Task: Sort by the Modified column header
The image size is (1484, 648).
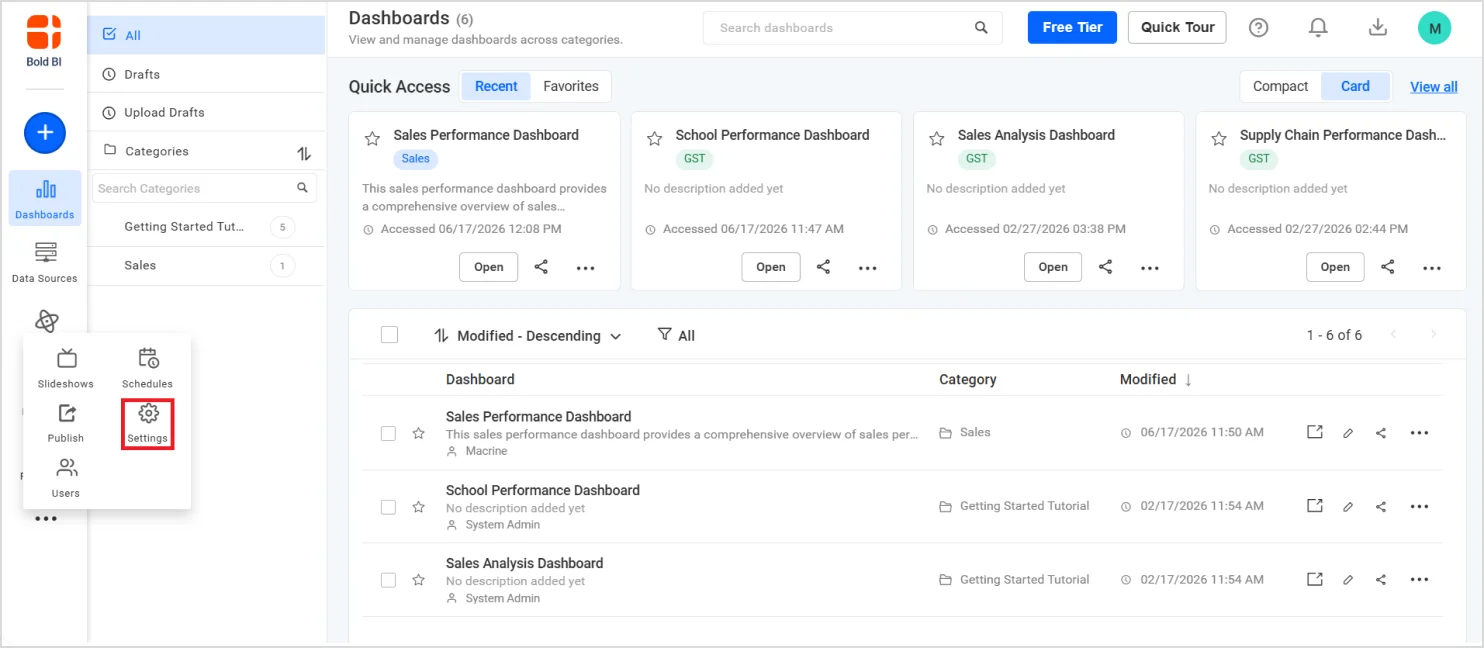Action: 1156,379
